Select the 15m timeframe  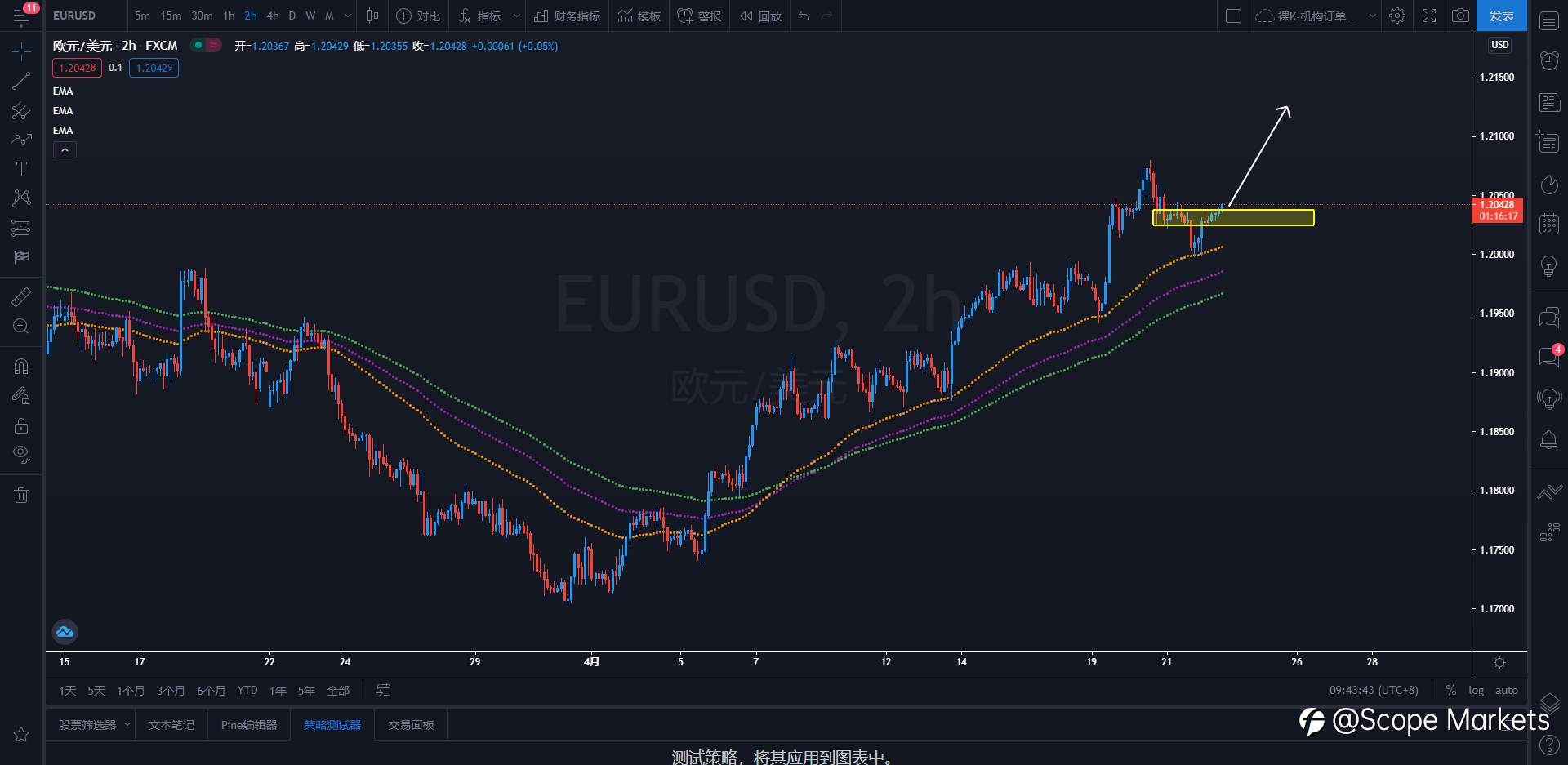pyautogui.click(x=171, y=16)
